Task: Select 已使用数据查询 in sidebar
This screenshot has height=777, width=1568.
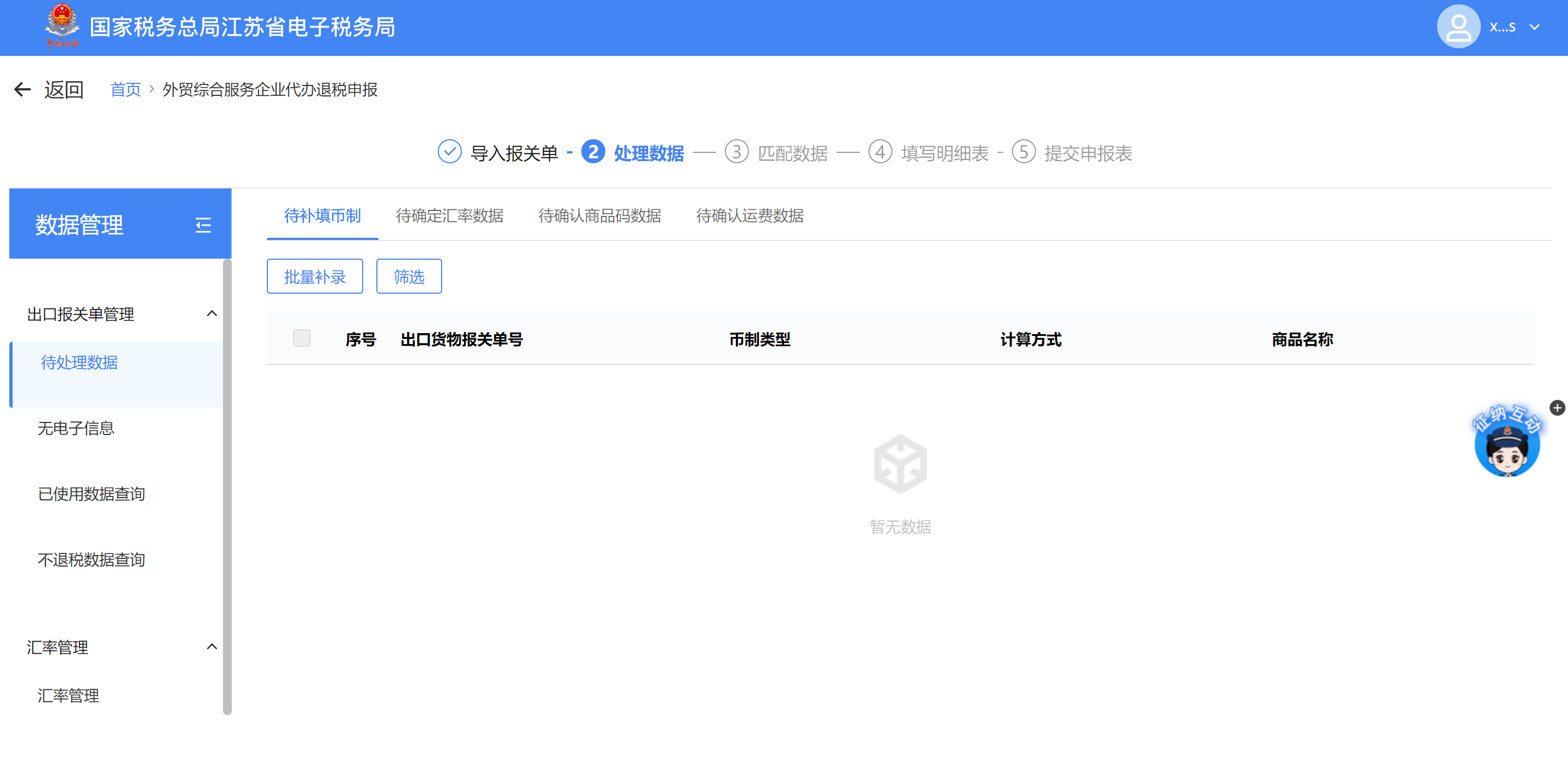Action: 91,494
